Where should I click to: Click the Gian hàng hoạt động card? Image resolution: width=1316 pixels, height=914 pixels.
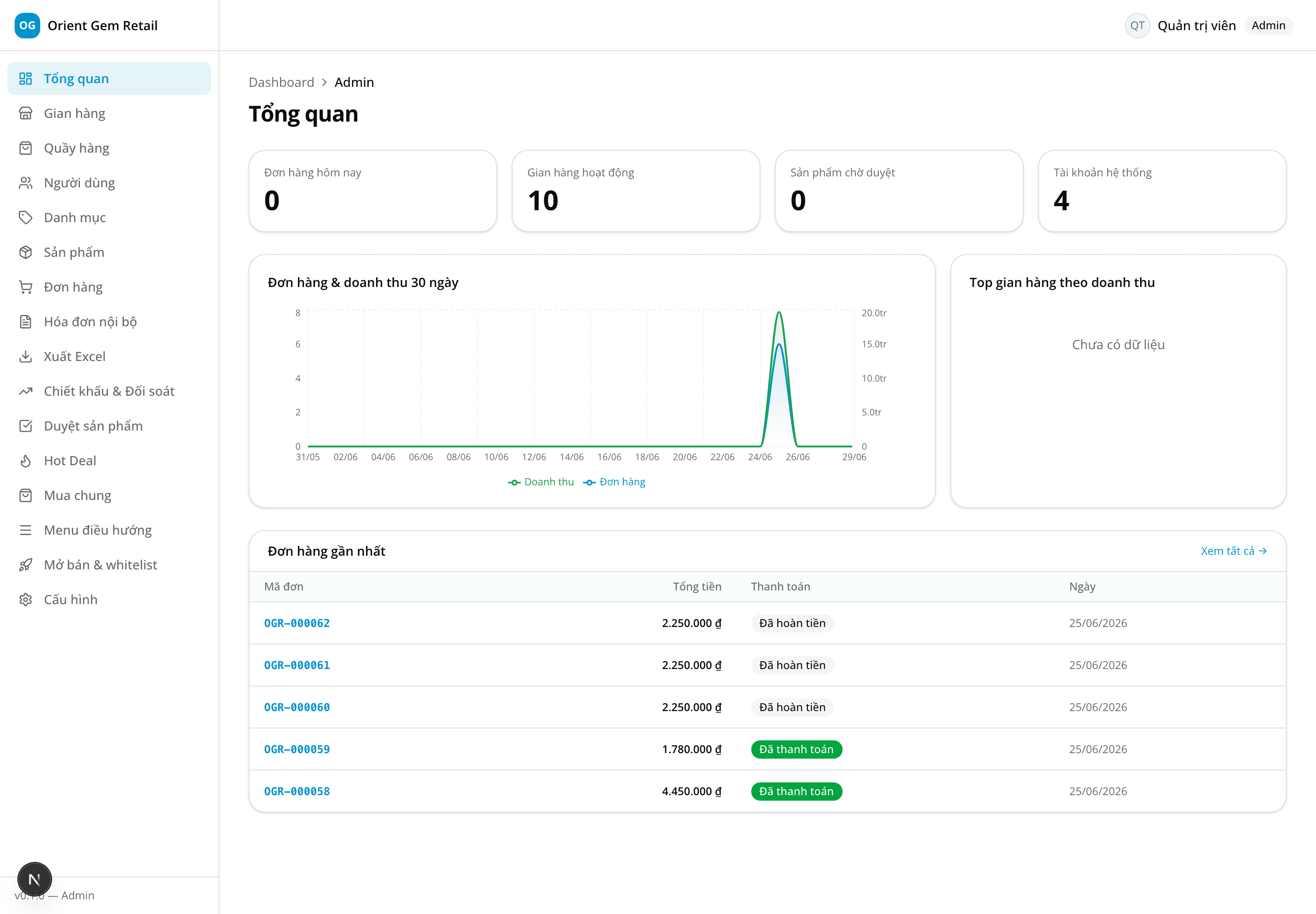pyautogui.click(x=636, y=191)
